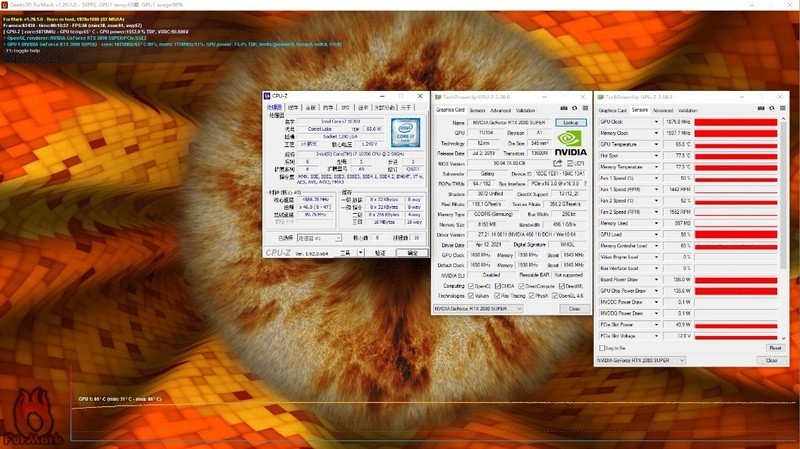Click the NVIDIA logo in GPU-Z
Image resolution: width=800 pixels, height=449 pixels.
coord(569,142)
